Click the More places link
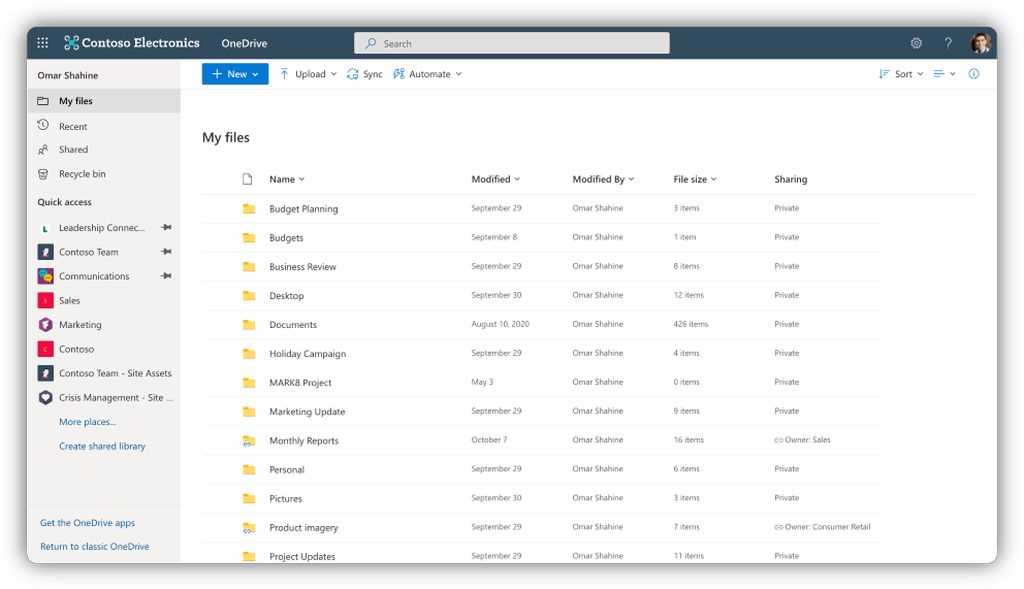 (x=88, y=422)
